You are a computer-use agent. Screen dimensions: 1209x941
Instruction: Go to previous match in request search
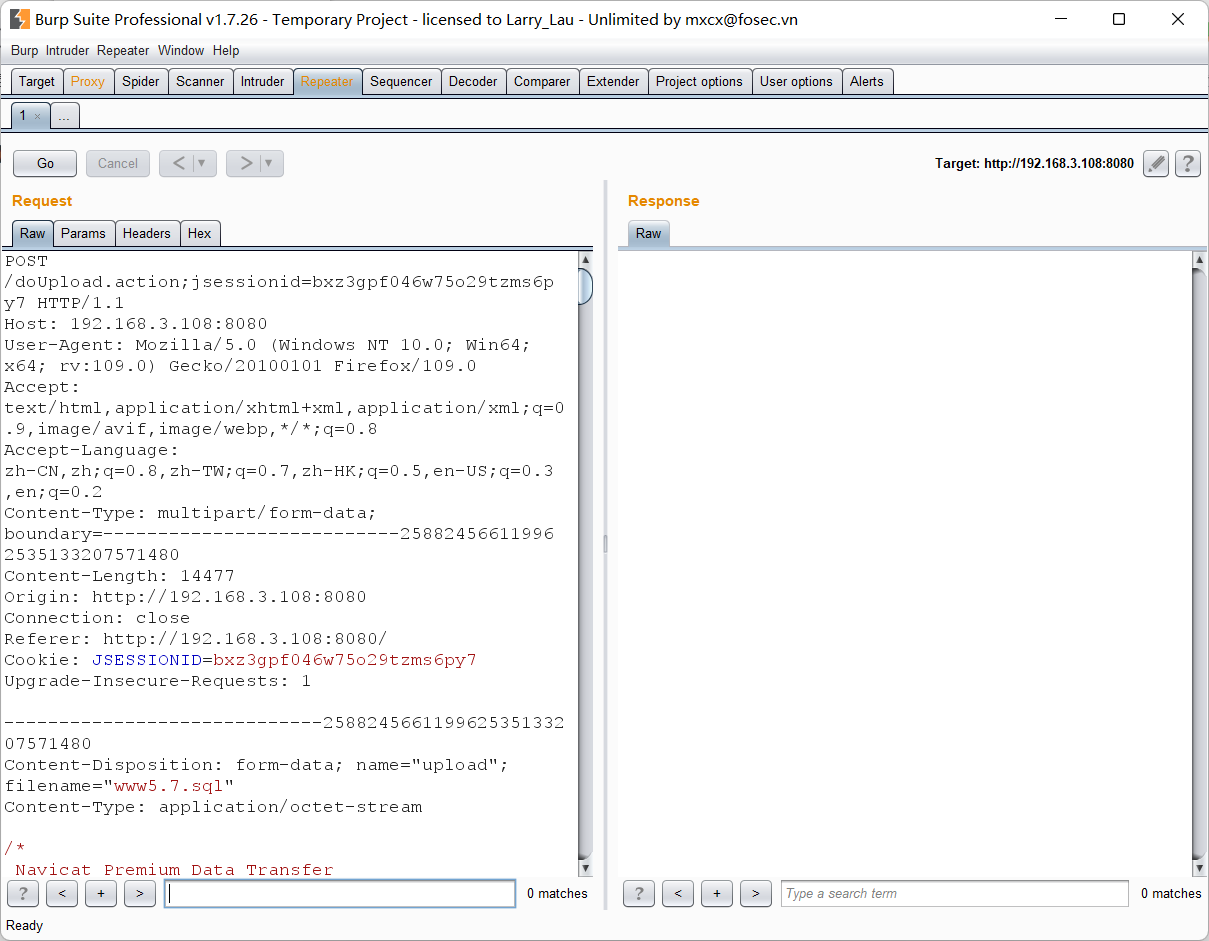[x=62, y=893]
